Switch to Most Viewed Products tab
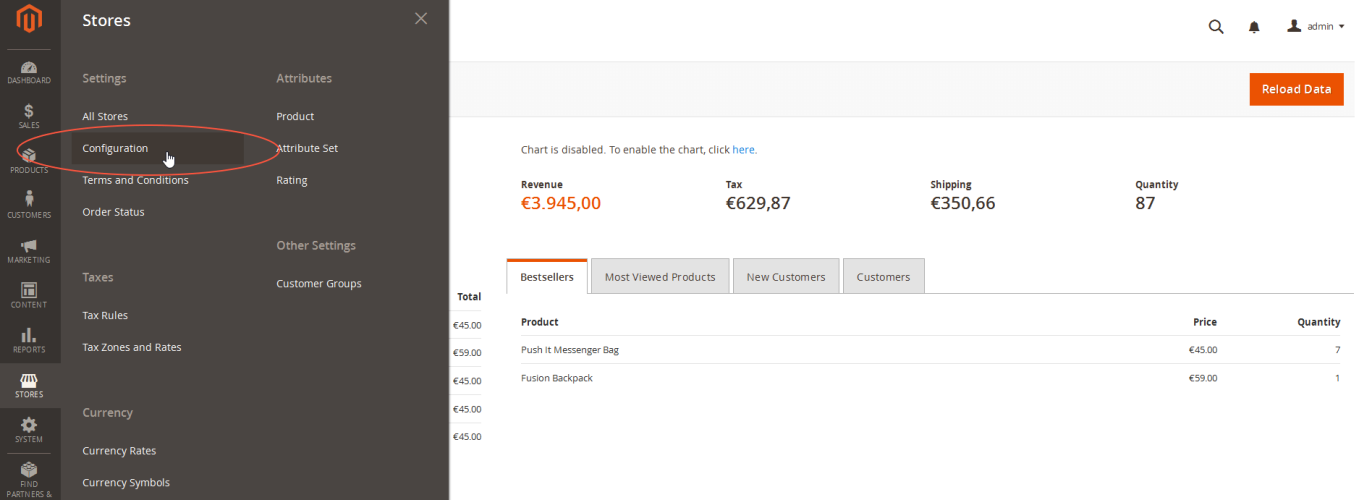Viewport: 1359px width, 500px height. point(660,276)
